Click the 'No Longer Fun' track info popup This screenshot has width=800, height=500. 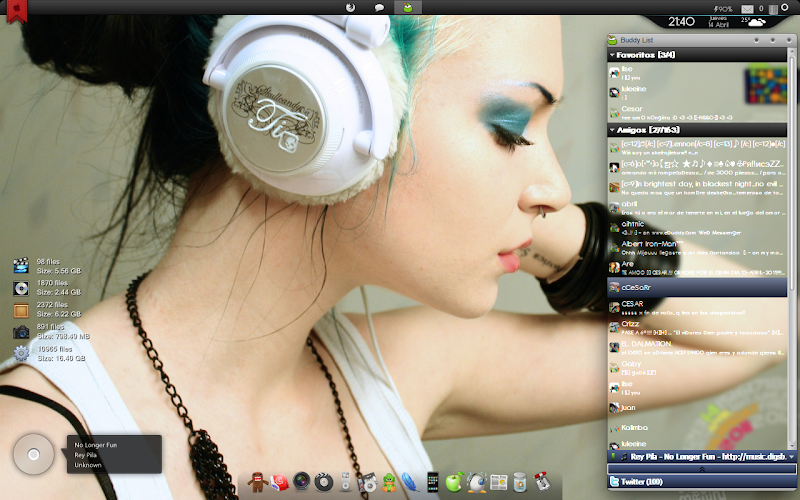[114, 455]
